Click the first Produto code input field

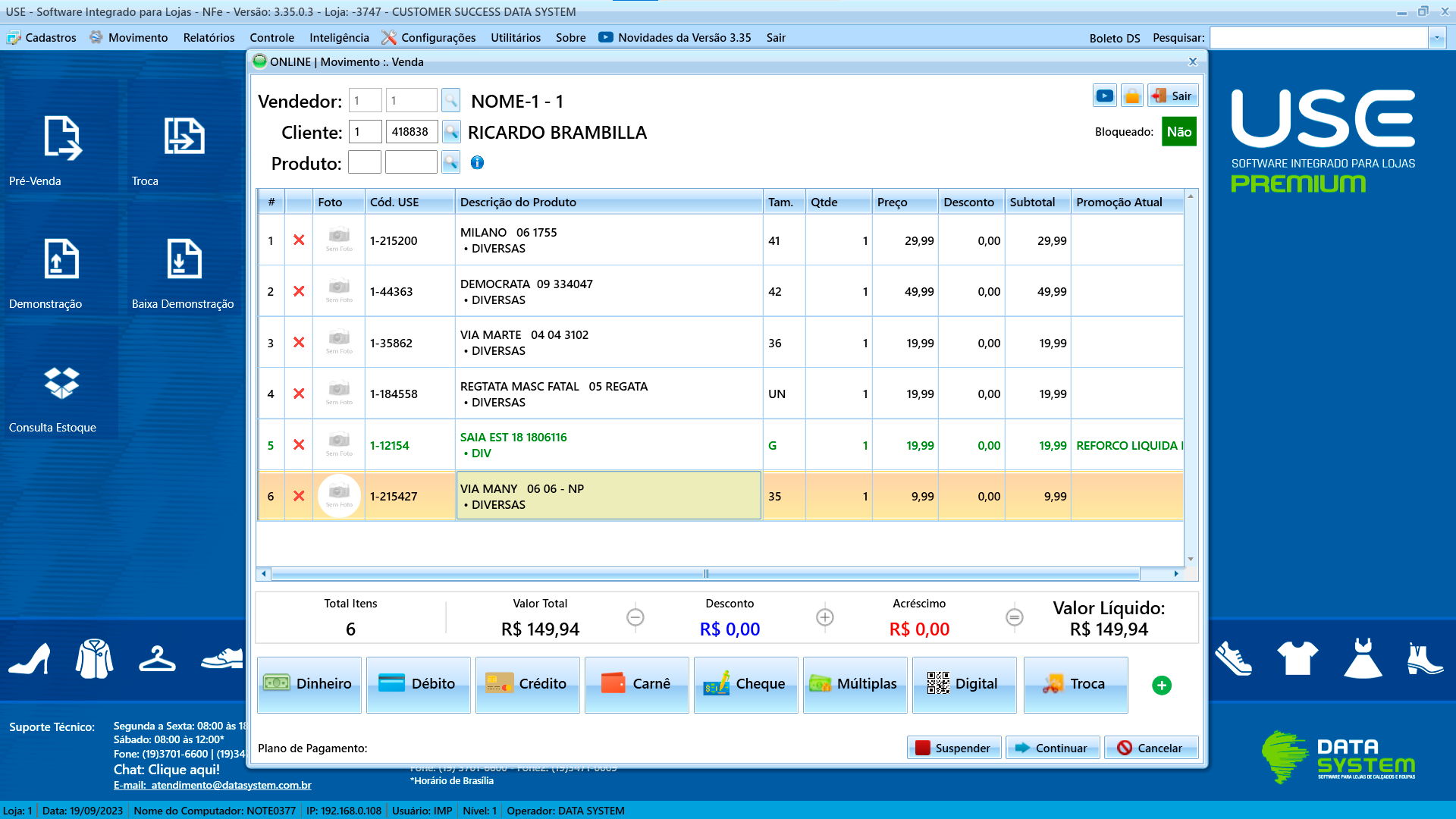point(365,162)
